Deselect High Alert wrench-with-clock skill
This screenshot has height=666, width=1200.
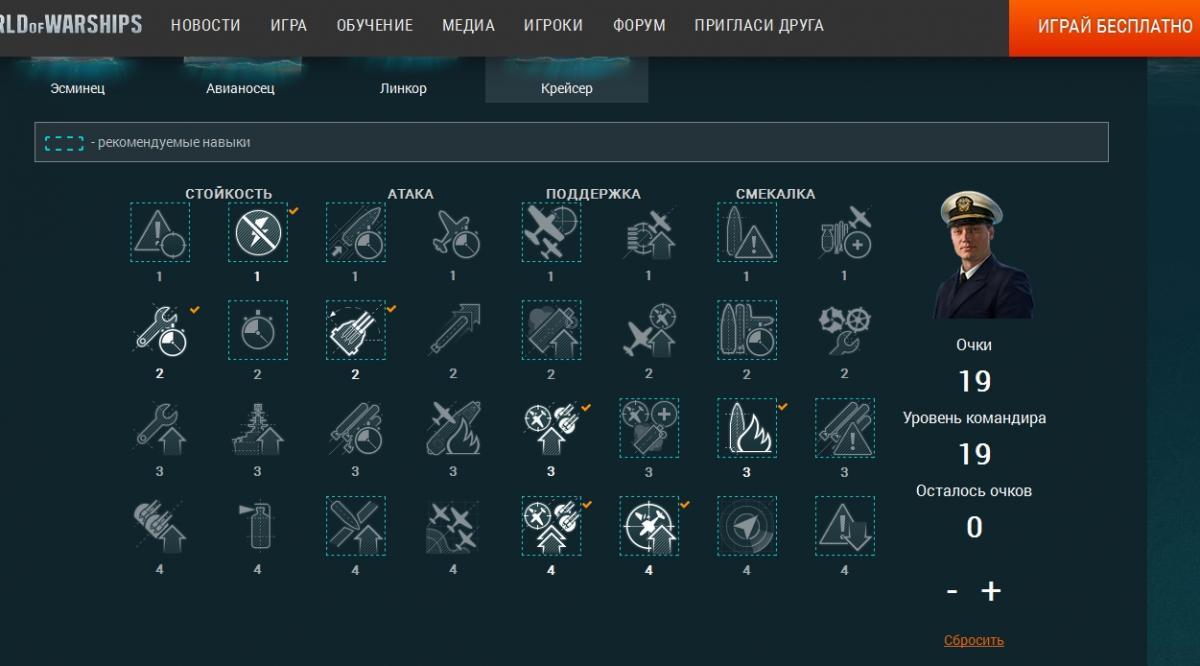[160, 331]
